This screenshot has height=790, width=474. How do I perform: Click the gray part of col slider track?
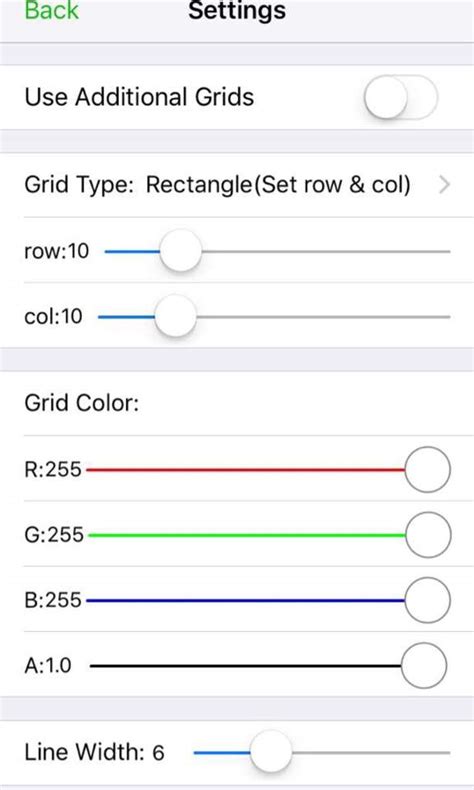click(x=323, y=317)
